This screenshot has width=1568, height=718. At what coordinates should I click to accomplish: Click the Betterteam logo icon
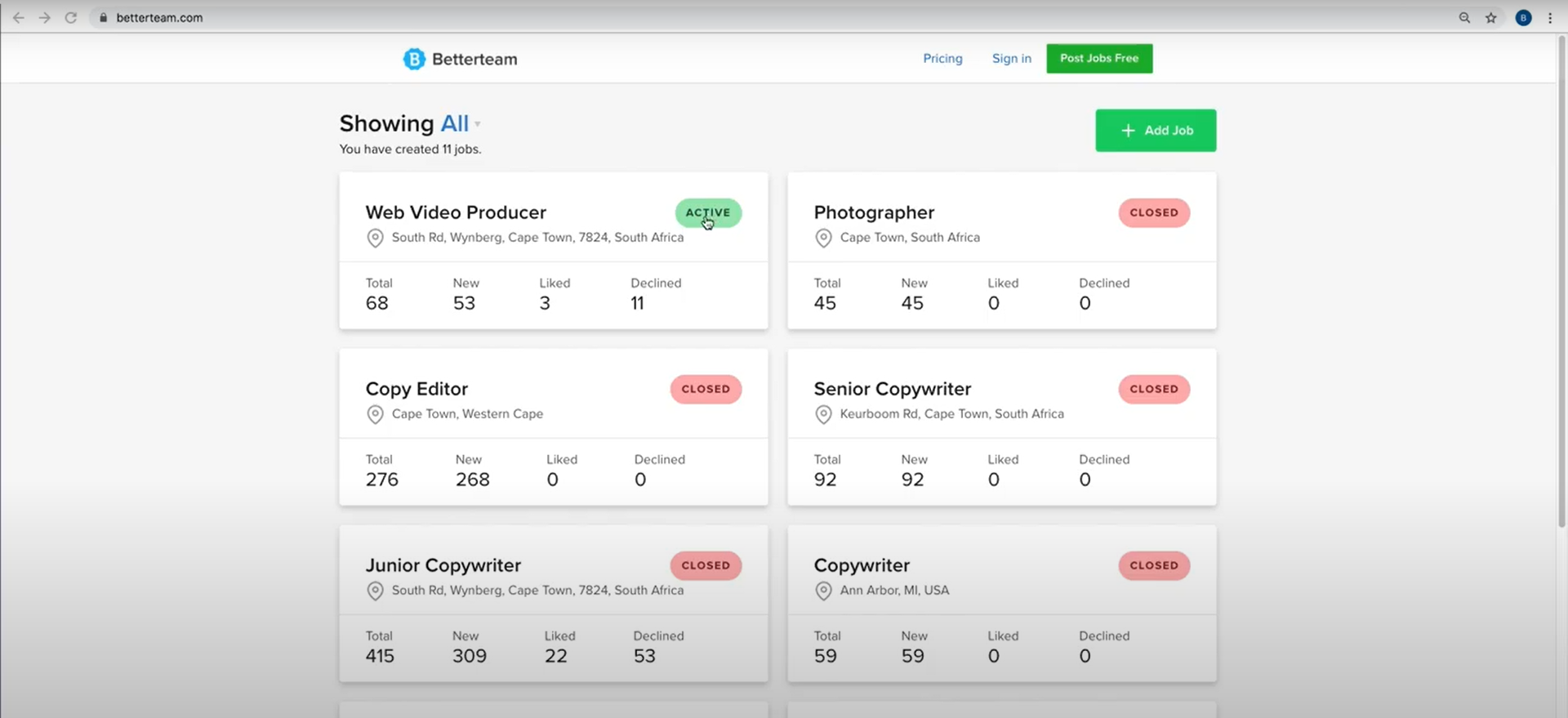(414, 59)
